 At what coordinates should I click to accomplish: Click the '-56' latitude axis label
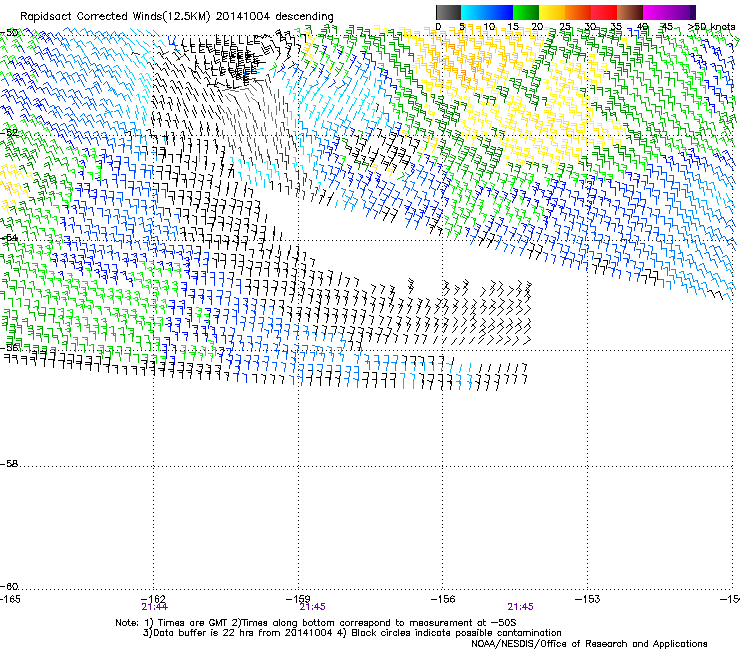9,347
